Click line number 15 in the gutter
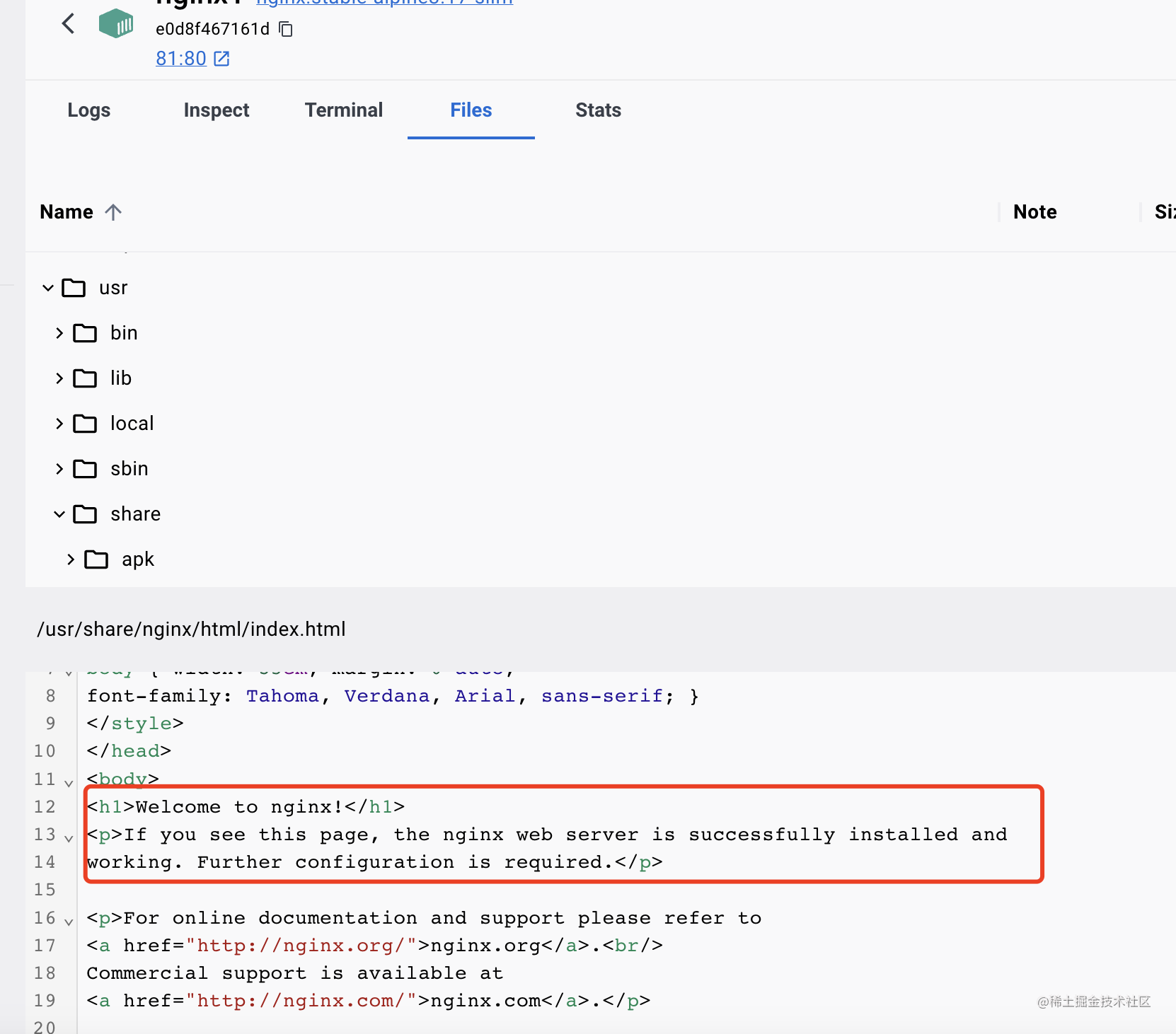The width and height of the screenshot is (1176, 1034). coord(45,890)
